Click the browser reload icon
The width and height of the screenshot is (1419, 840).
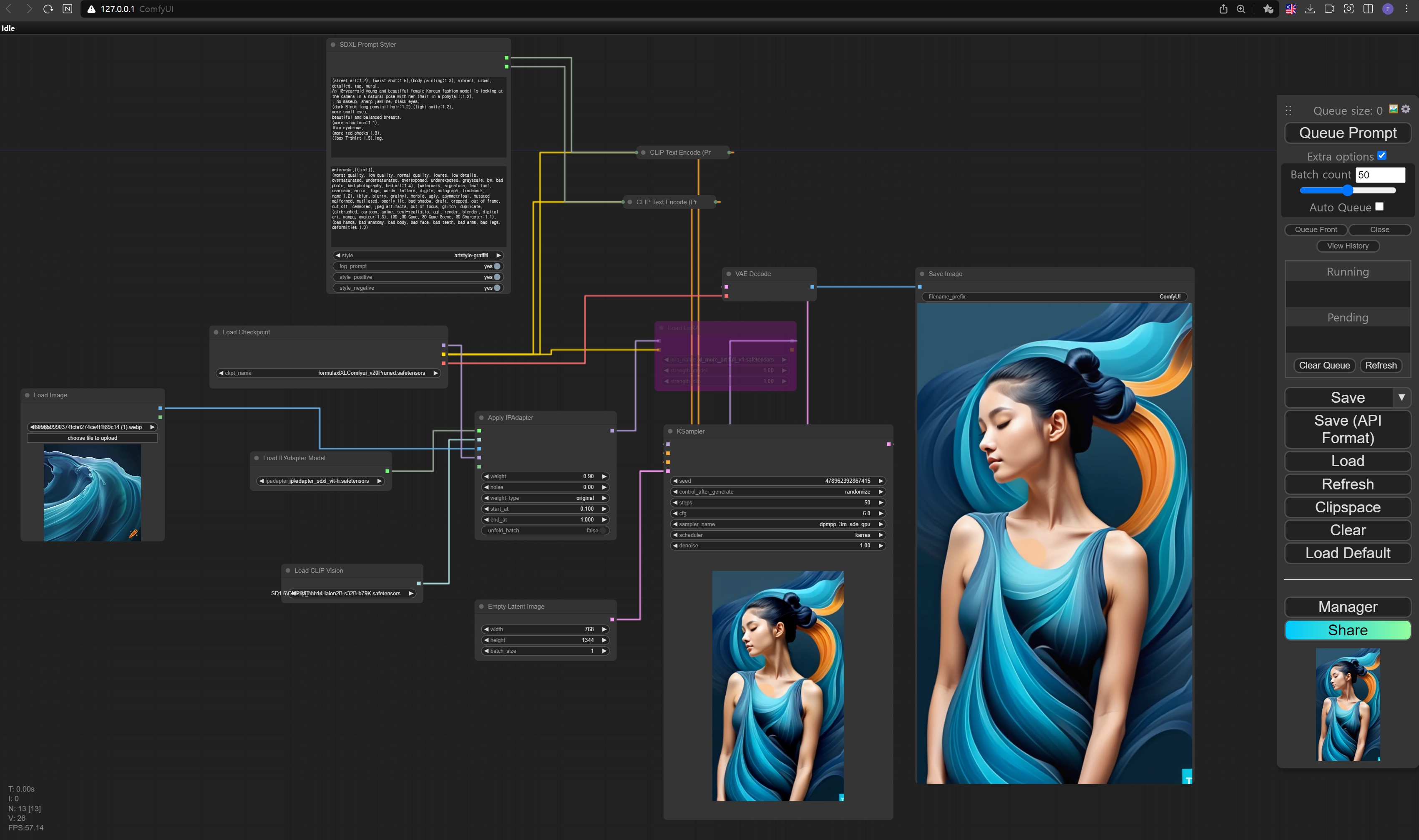click(48, 9)
